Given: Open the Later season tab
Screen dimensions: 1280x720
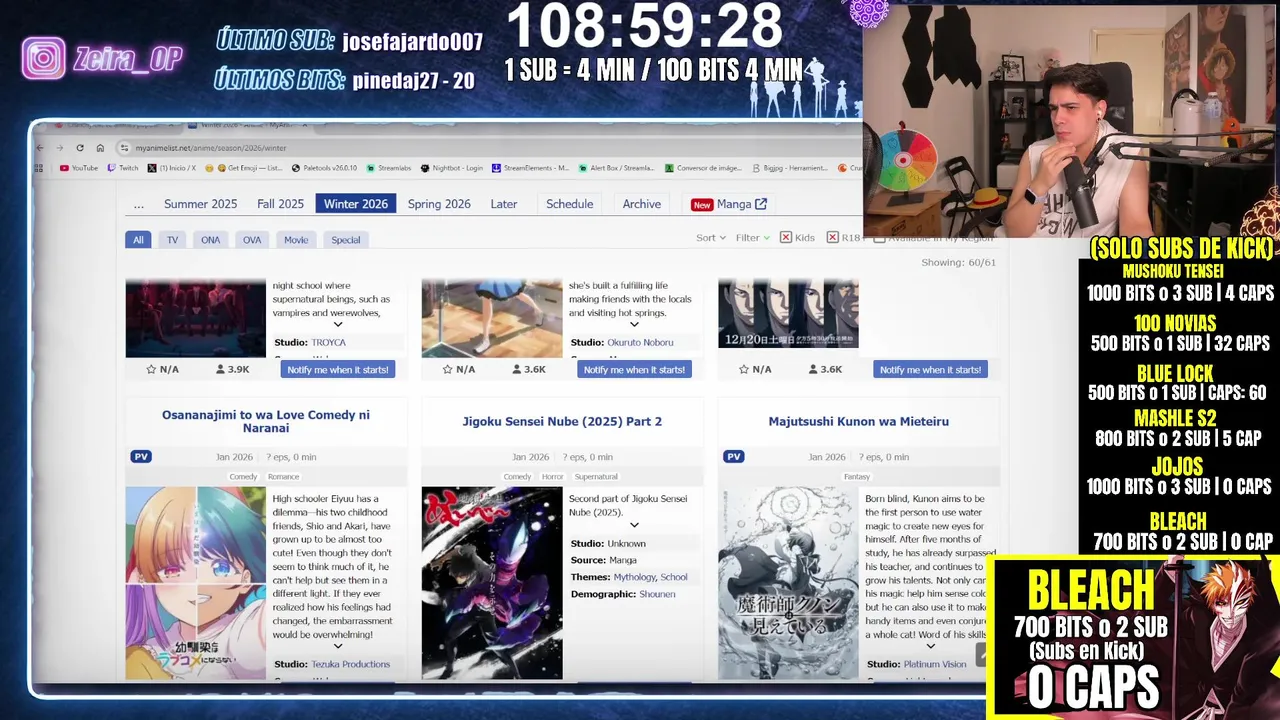Looking at the screenshot, I should pos(504,204).
